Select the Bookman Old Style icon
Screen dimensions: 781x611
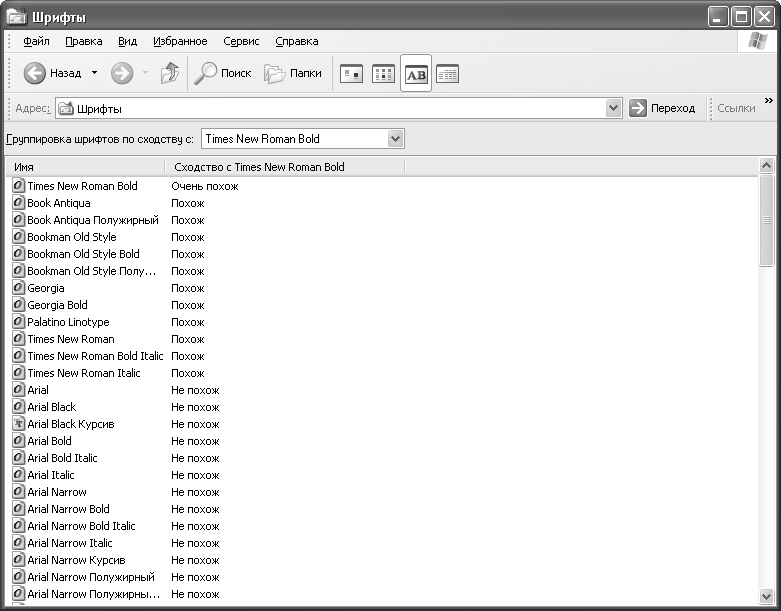point(18,237)
